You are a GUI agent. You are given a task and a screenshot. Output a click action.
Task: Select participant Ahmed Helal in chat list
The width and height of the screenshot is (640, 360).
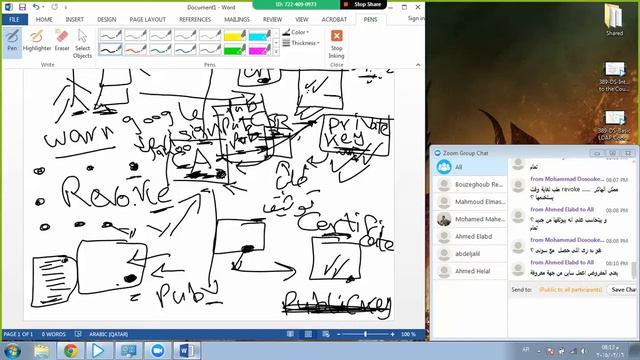tap(470, 271)
